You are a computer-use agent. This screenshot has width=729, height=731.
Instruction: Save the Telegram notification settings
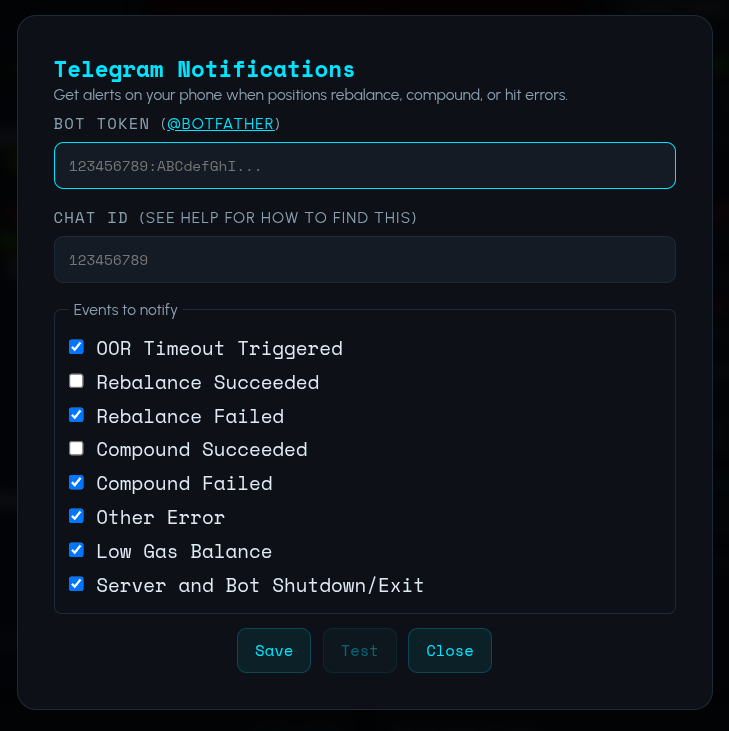click(x=274, y=651)
